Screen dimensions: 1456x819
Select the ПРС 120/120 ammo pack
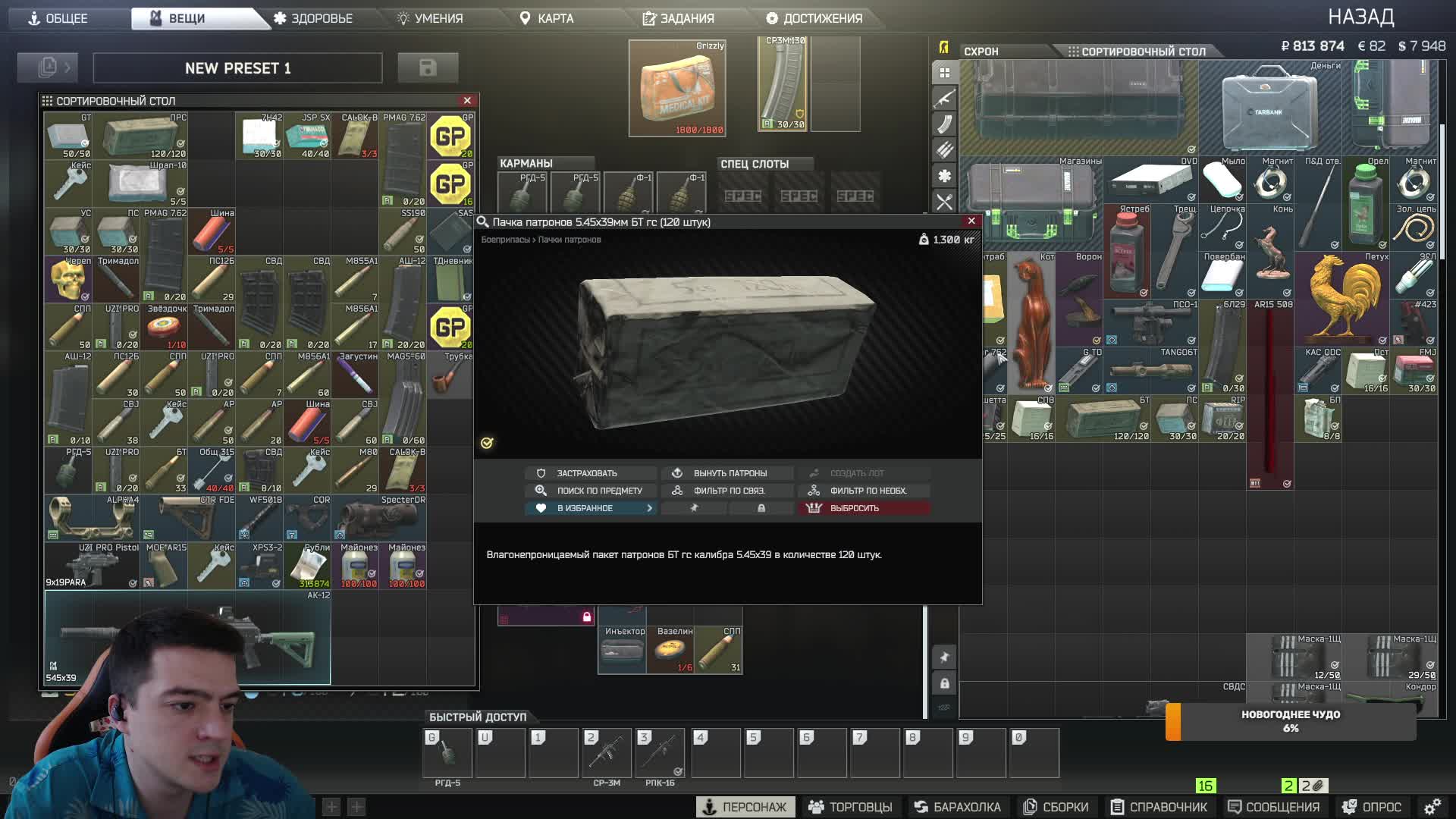point(140,136)
